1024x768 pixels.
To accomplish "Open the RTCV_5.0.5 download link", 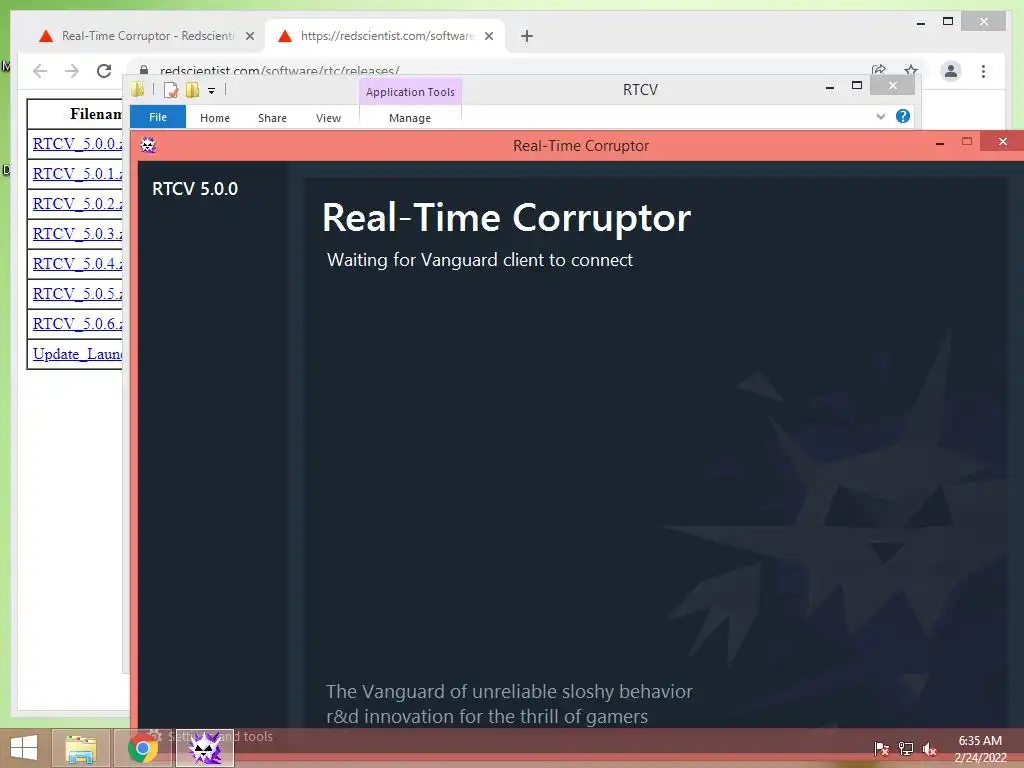I will (x=77, y=294).
